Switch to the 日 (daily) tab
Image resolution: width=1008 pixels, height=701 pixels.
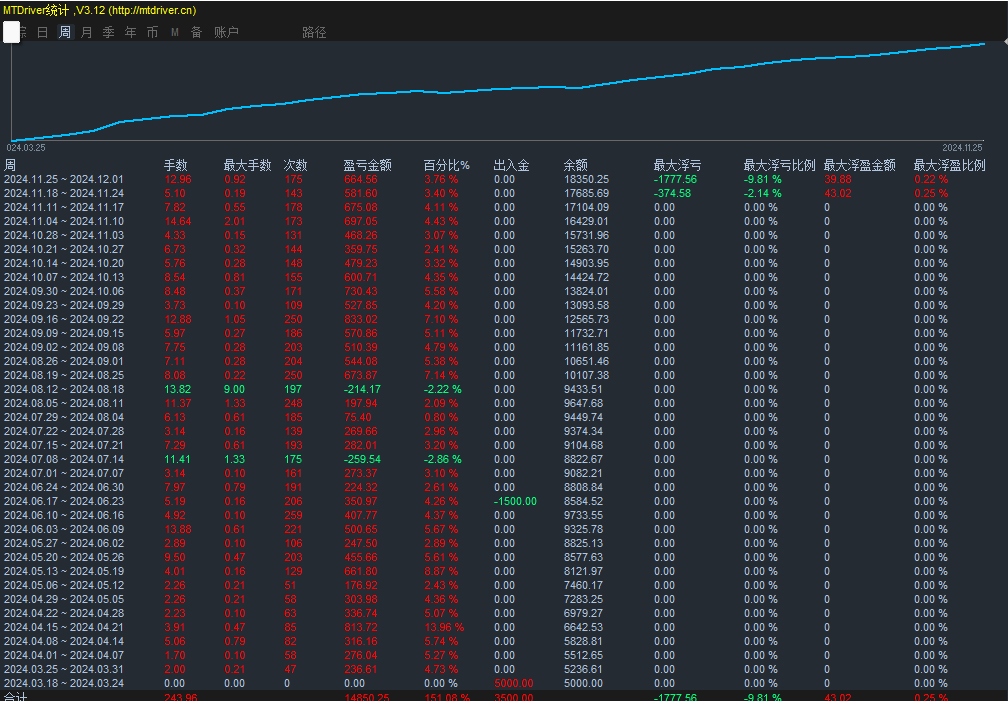pyautogui.click(x=42, y=32)
